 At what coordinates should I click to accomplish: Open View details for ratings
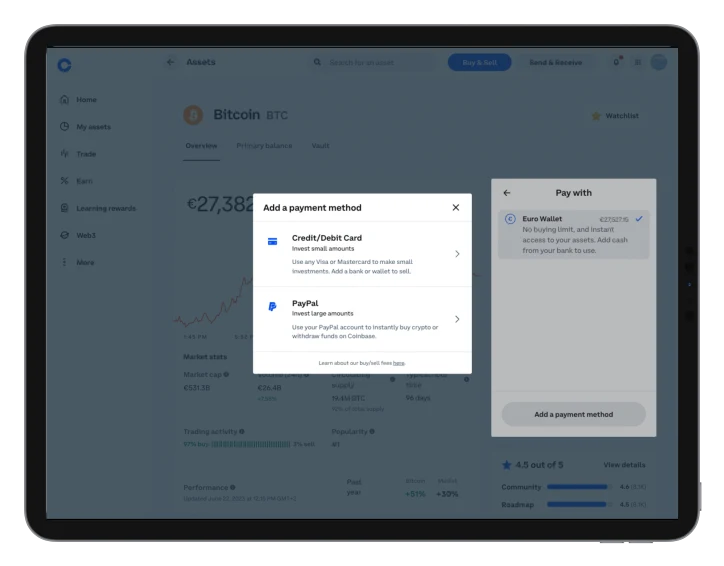pos(624,465)
